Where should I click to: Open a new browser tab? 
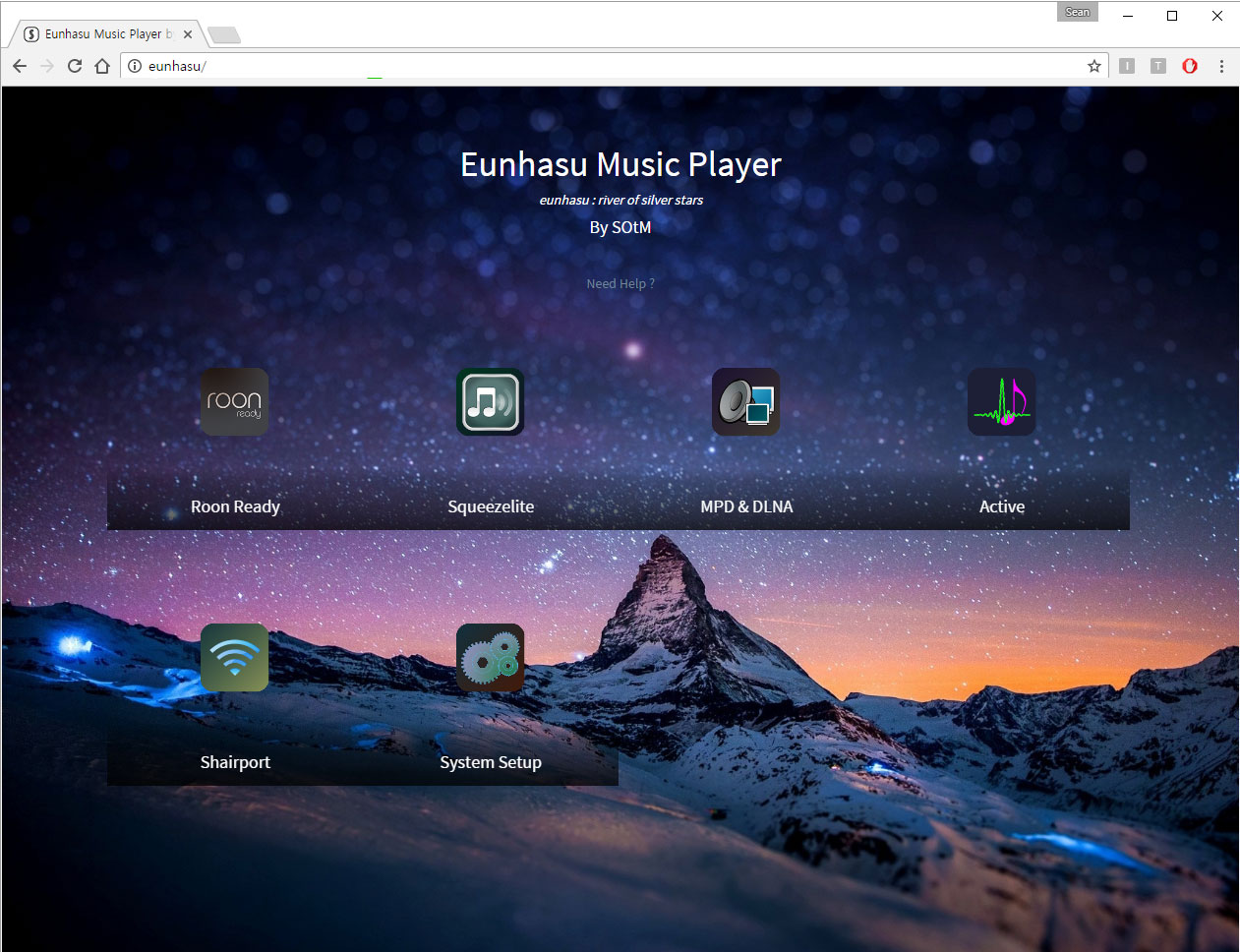tap(224, 35)
